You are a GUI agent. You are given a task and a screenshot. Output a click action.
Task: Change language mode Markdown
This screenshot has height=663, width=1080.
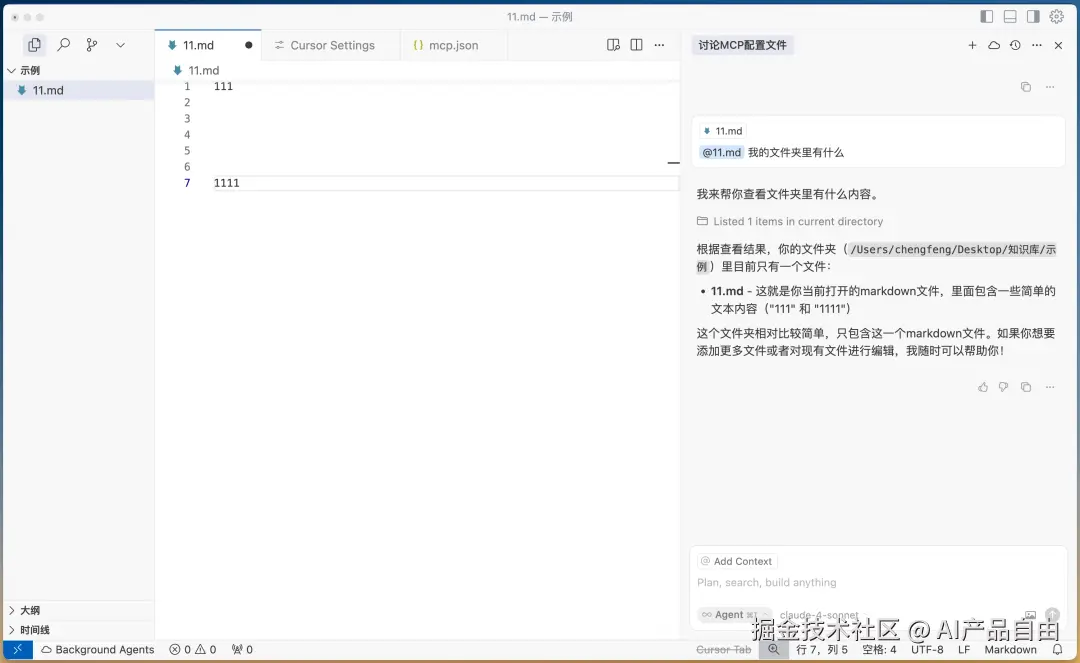coord(1010,649)
